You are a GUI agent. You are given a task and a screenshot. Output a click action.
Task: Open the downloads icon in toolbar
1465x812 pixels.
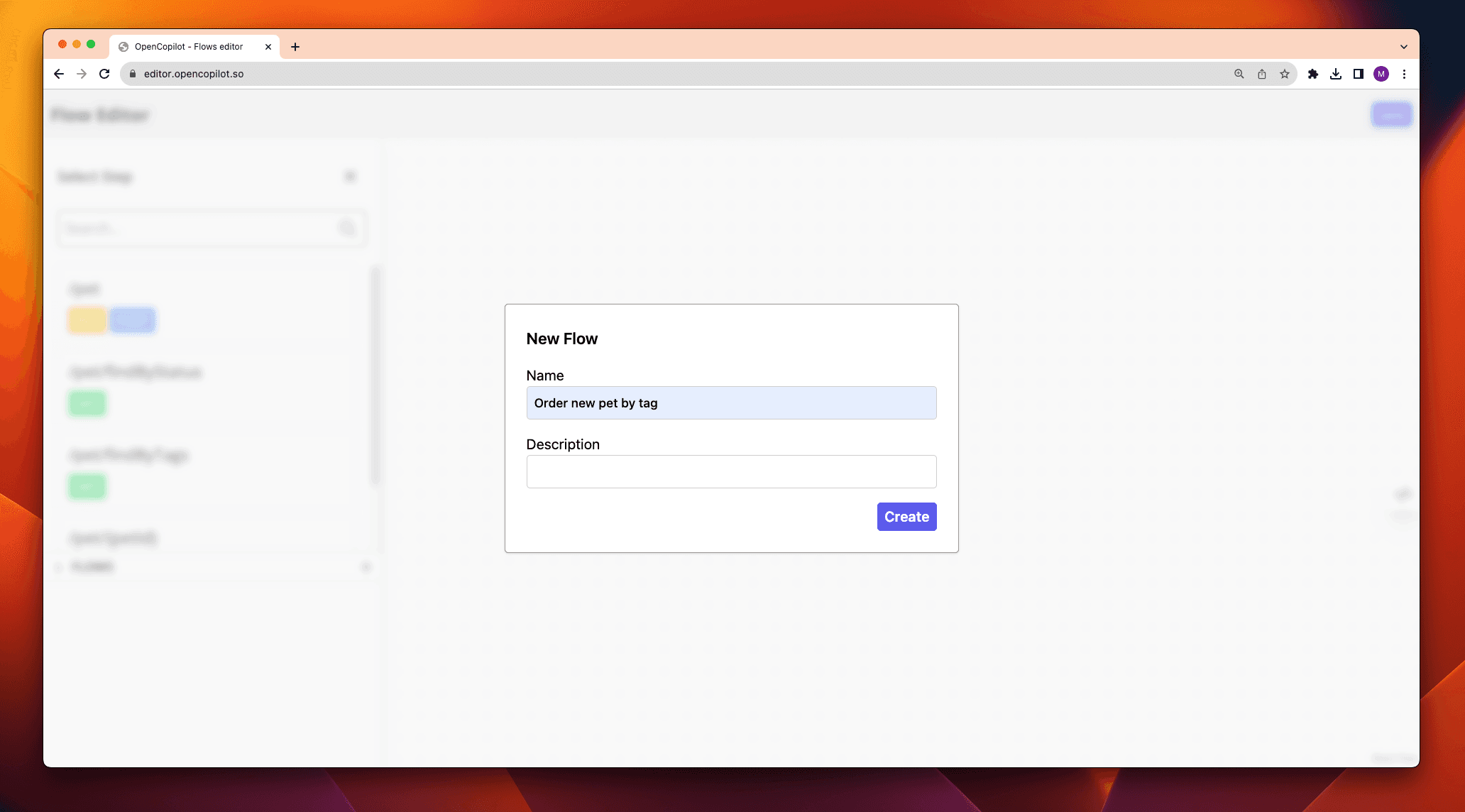pyautogui.click(x=1336, y=74)
